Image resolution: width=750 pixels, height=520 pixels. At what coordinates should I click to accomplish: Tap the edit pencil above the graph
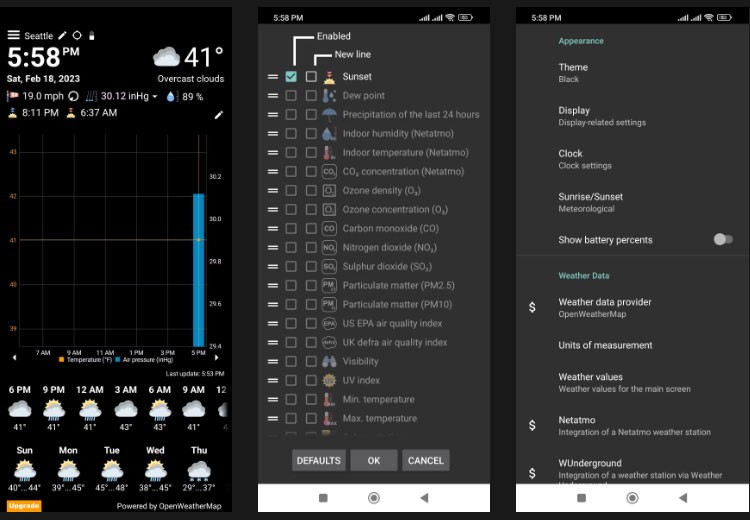tap(219, 115)
